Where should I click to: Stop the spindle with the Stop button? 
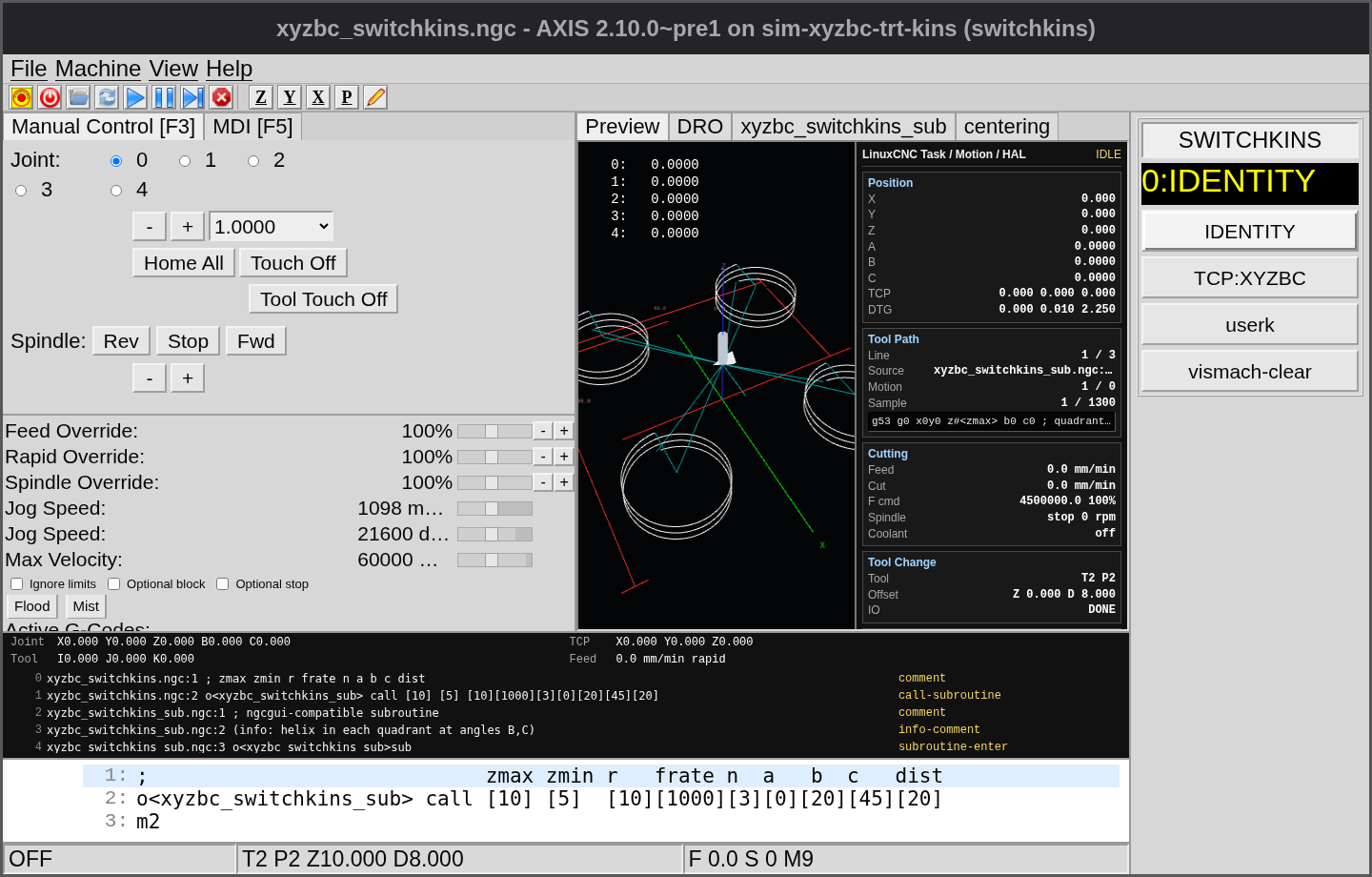point(189,341)
